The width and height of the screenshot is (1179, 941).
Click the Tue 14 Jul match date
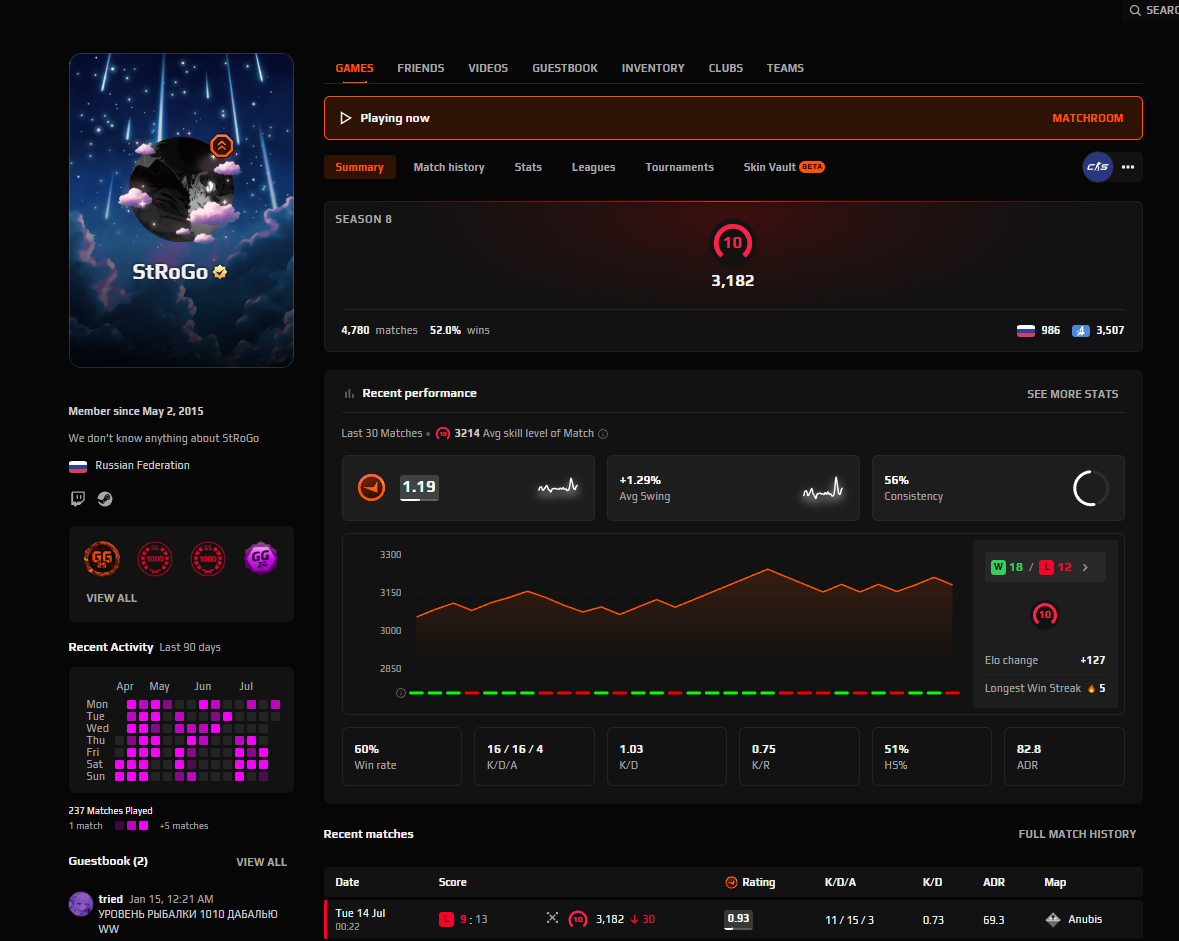360,913
